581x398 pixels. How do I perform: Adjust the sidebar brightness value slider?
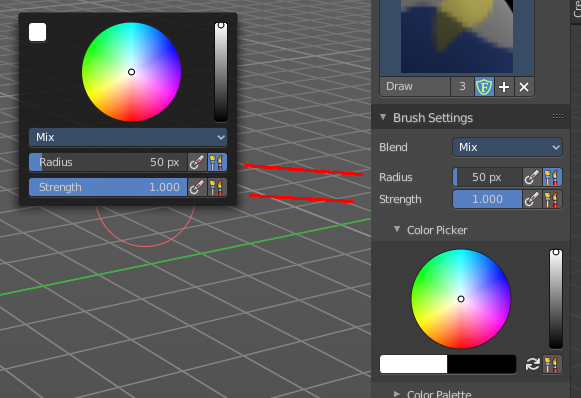pos(556,299)
